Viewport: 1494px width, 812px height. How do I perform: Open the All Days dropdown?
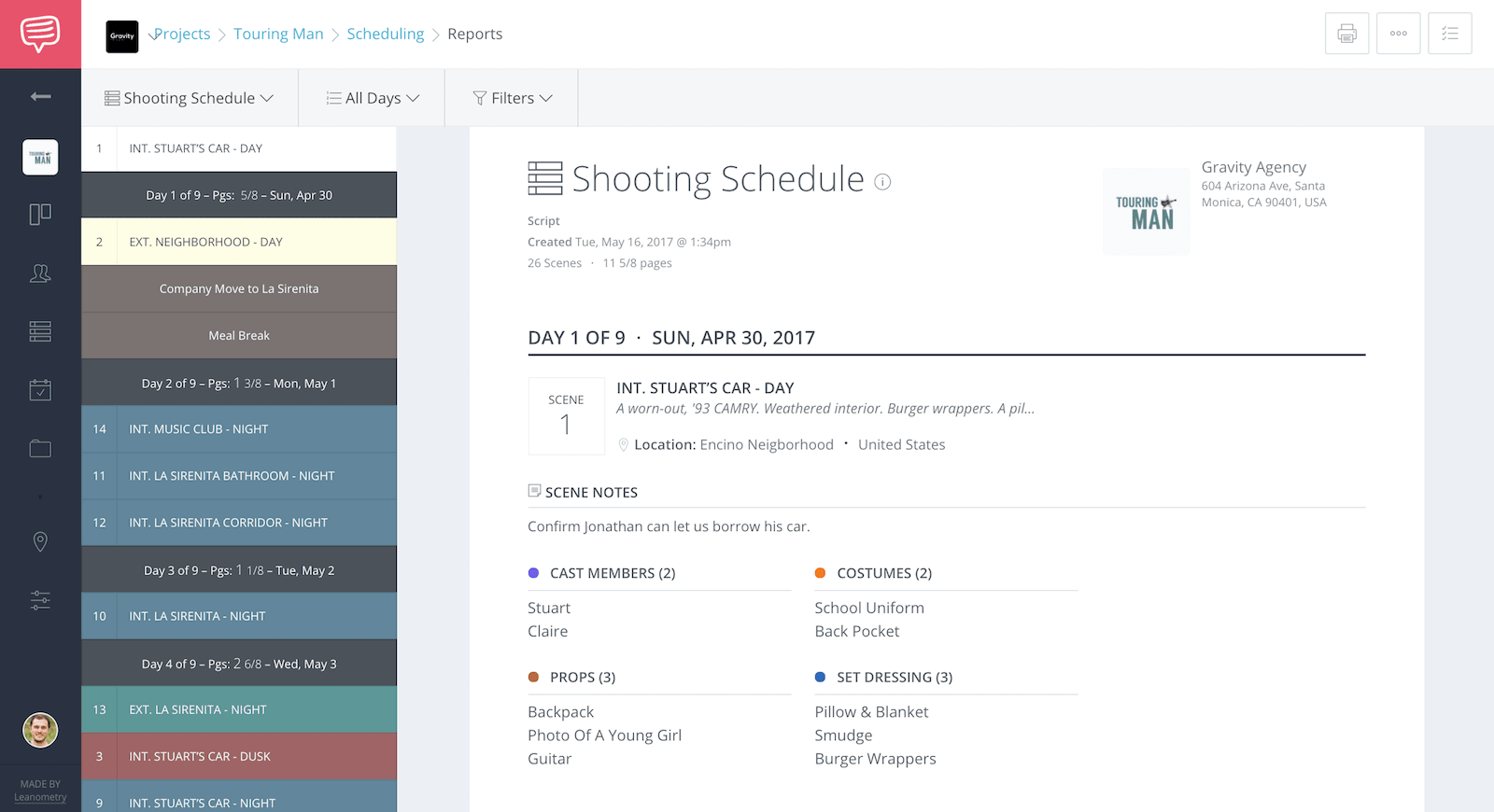373,98
